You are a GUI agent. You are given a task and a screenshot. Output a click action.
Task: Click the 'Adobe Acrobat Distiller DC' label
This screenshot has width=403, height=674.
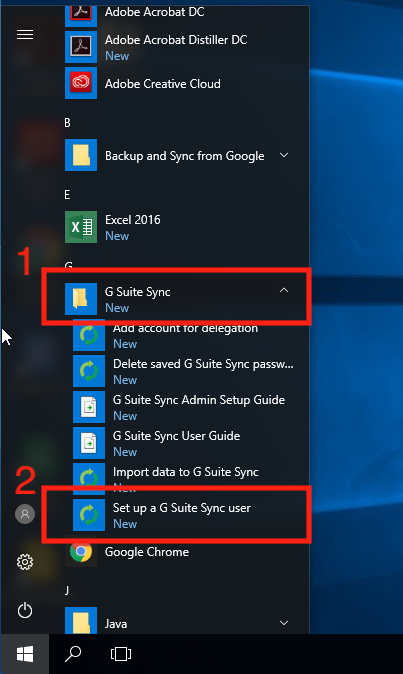176,40
